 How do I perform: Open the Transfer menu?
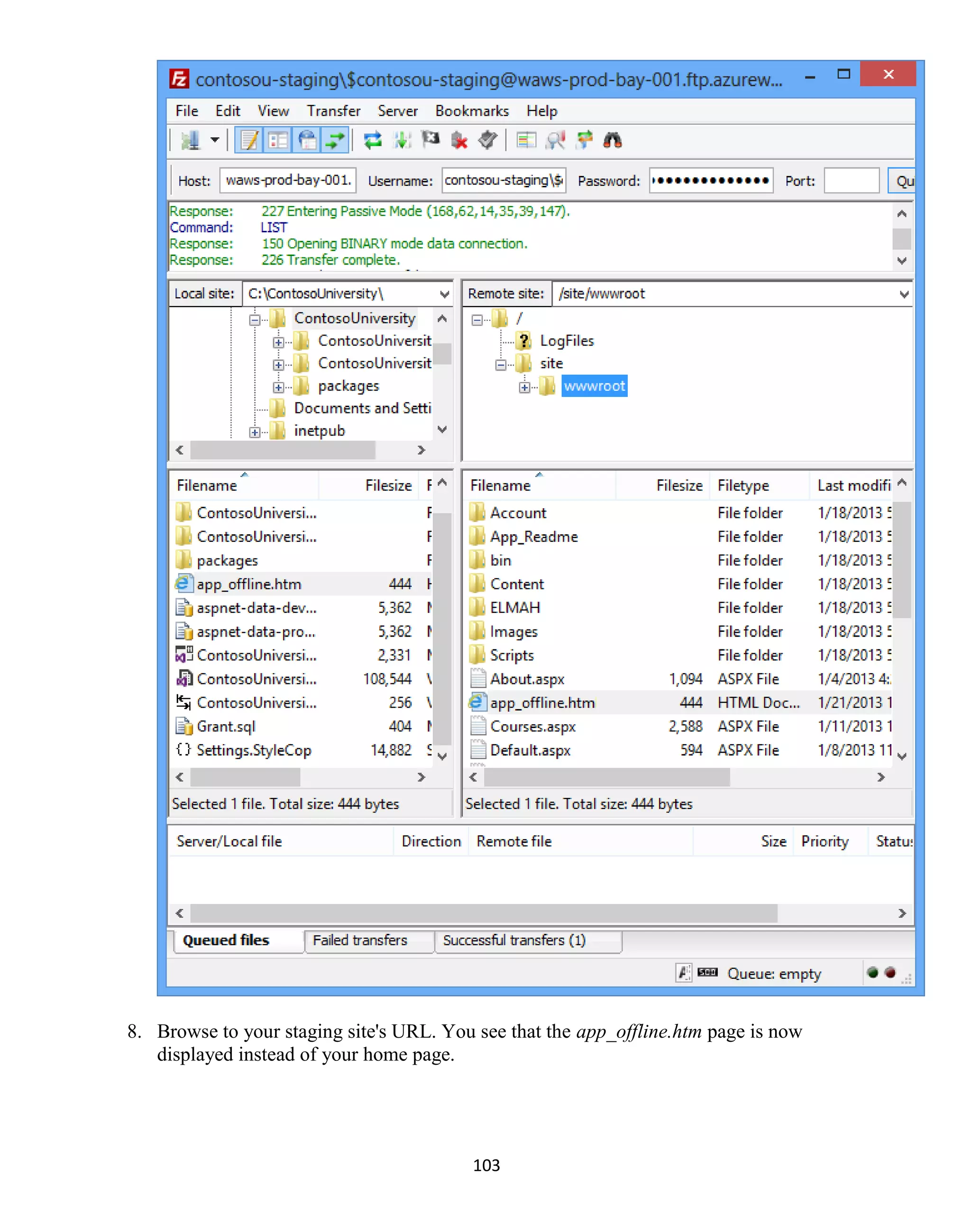[333, 111]
